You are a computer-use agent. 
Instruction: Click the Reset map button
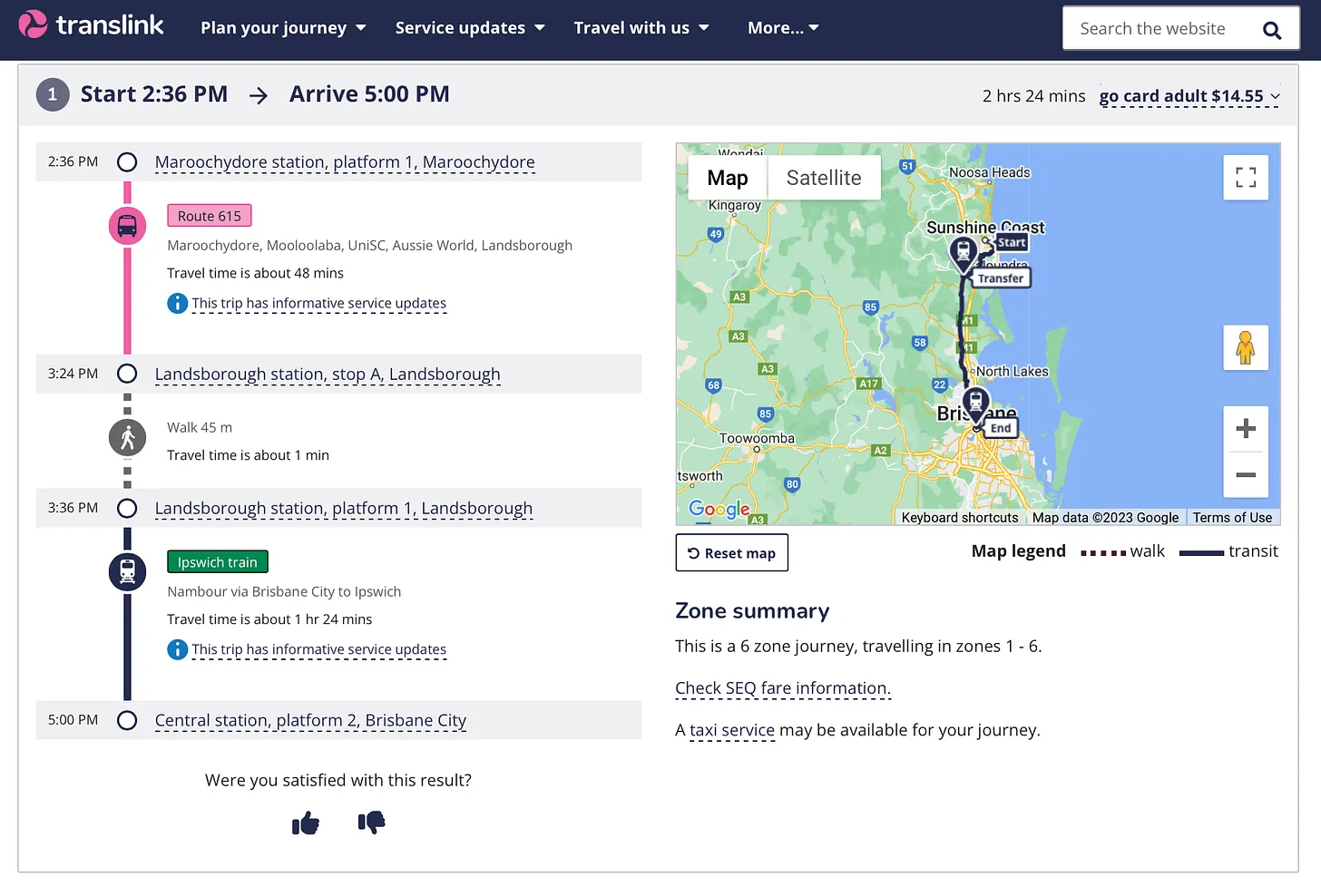(x=732, y=553)
